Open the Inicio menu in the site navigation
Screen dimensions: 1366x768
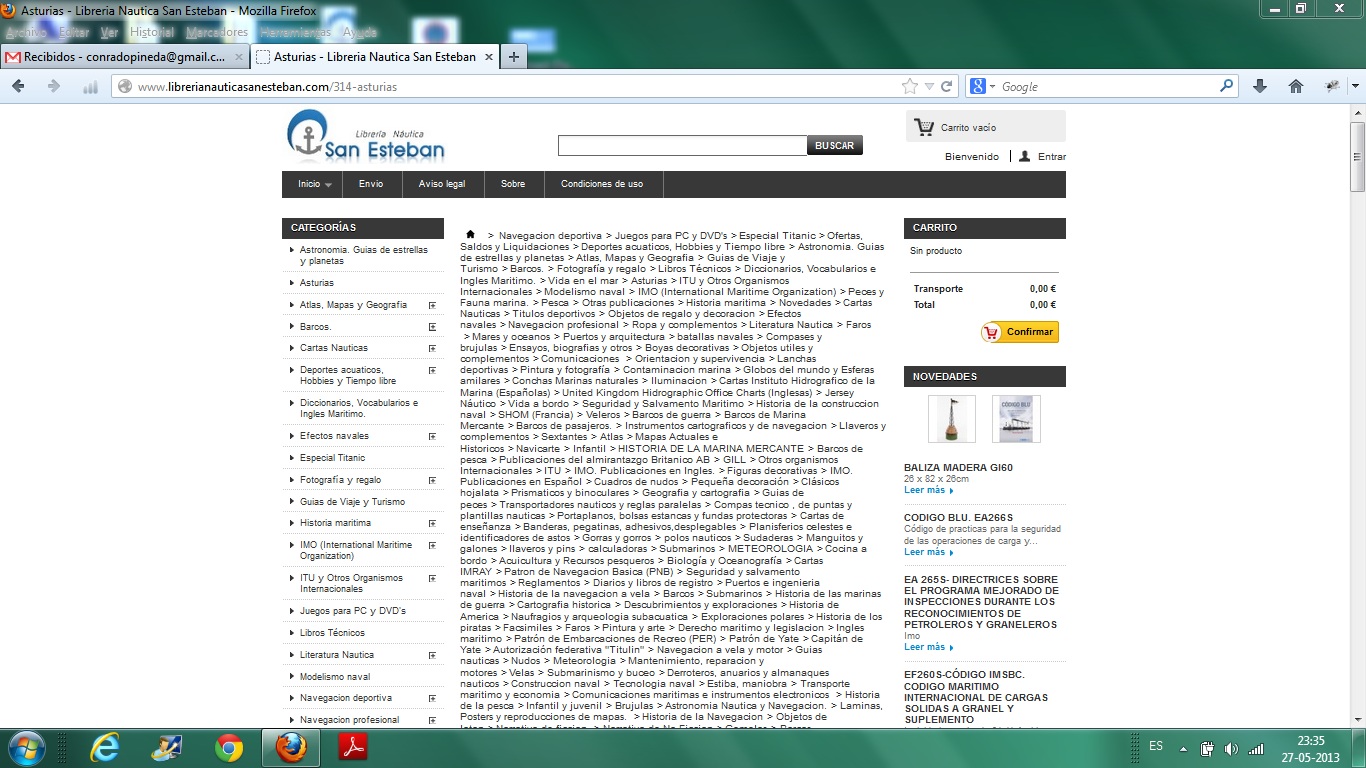coord(312,184)
